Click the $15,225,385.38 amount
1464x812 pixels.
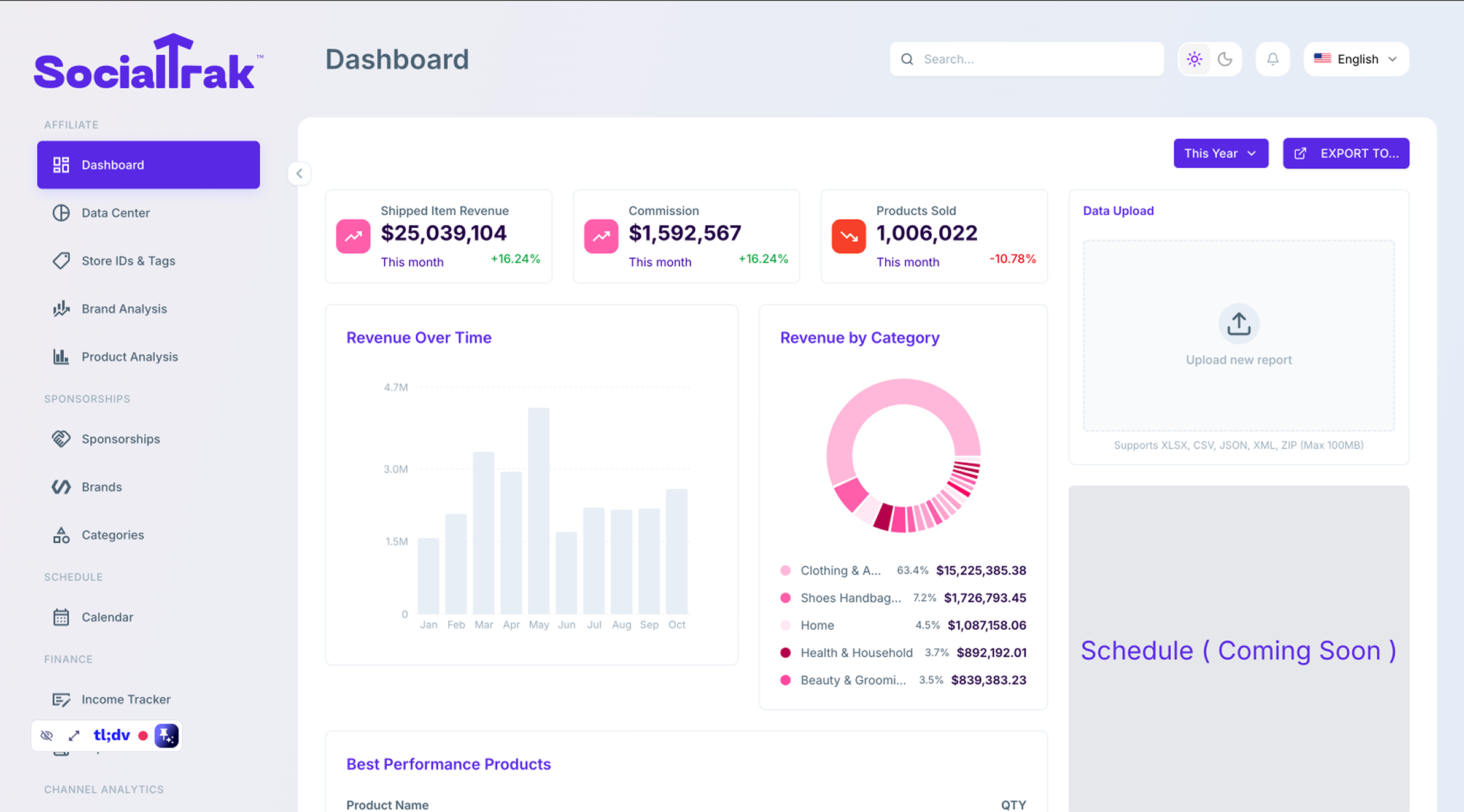[x=981, y=570]
